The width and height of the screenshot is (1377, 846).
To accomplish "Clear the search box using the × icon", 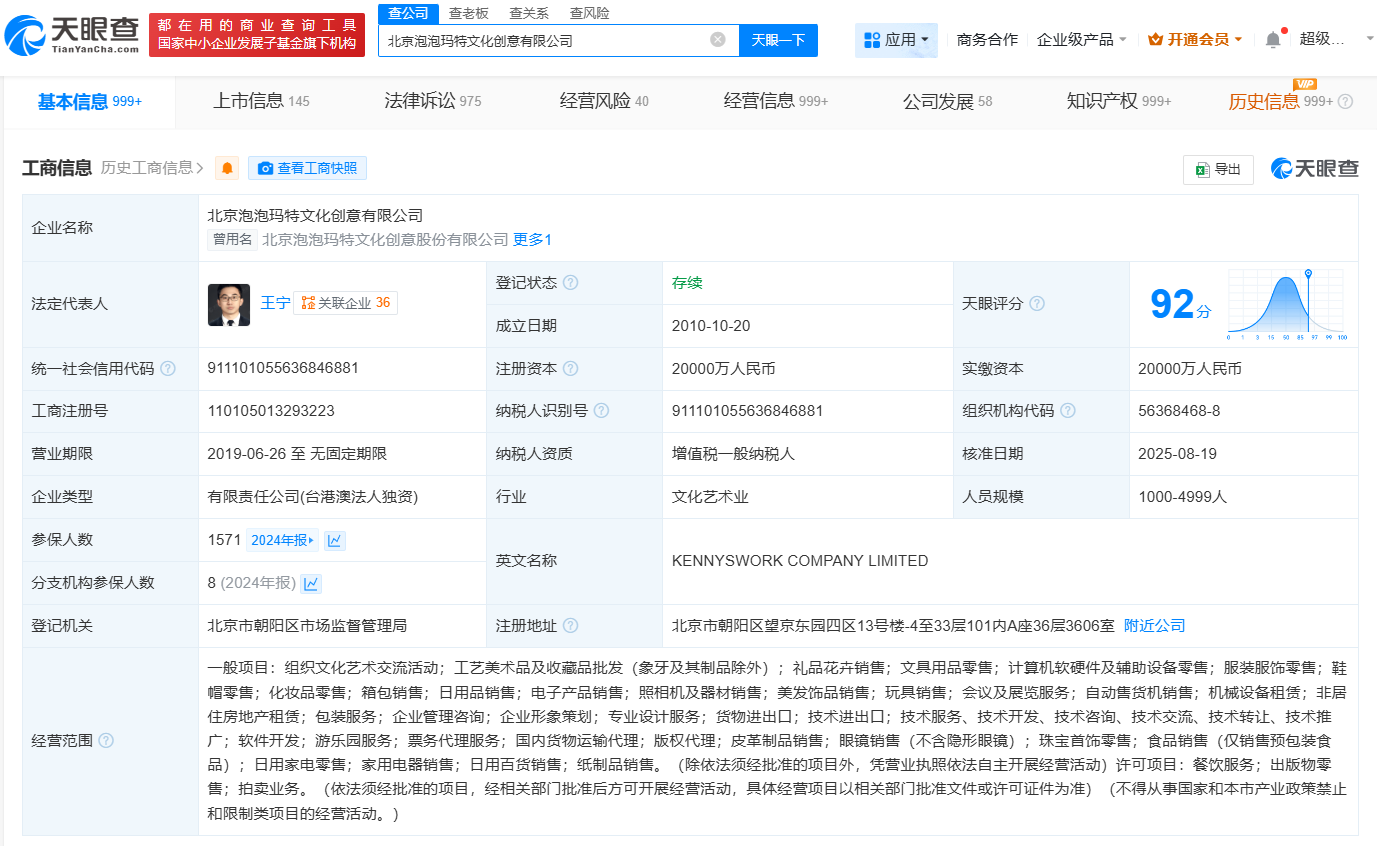I will tap(716, 40).
